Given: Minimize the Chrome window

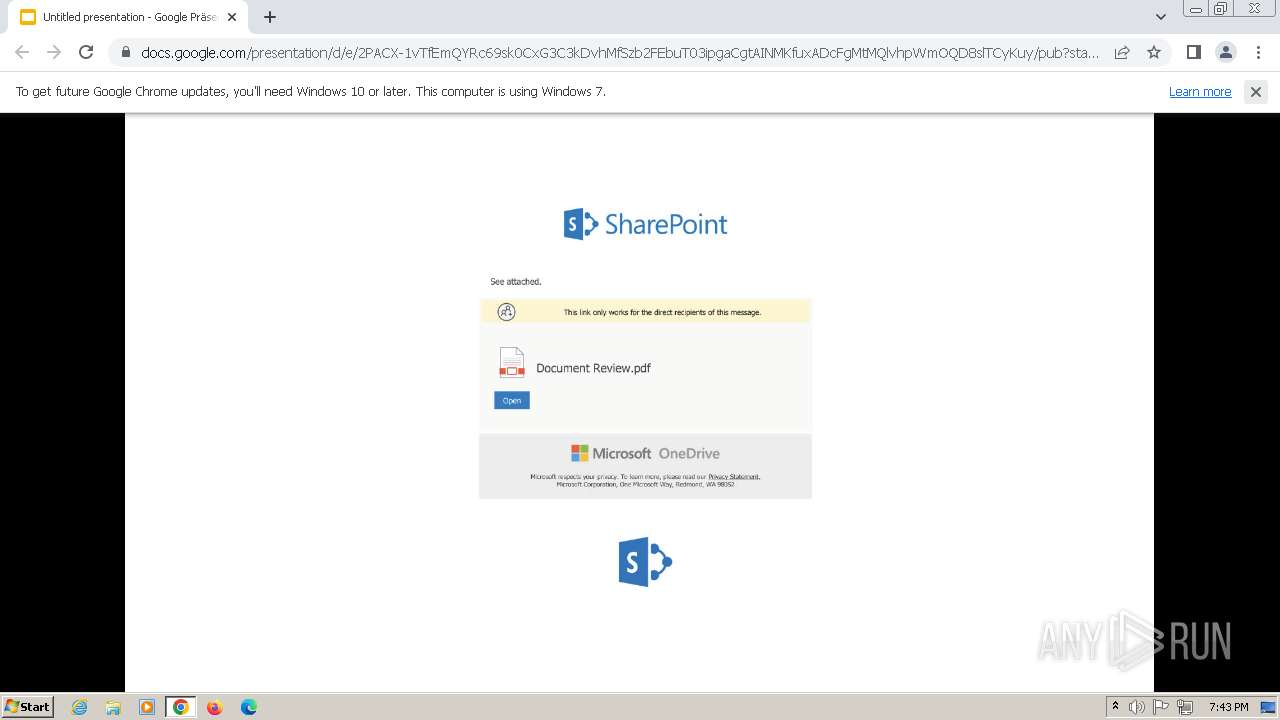Looking at the screenshot, I should pos(1196,9).
